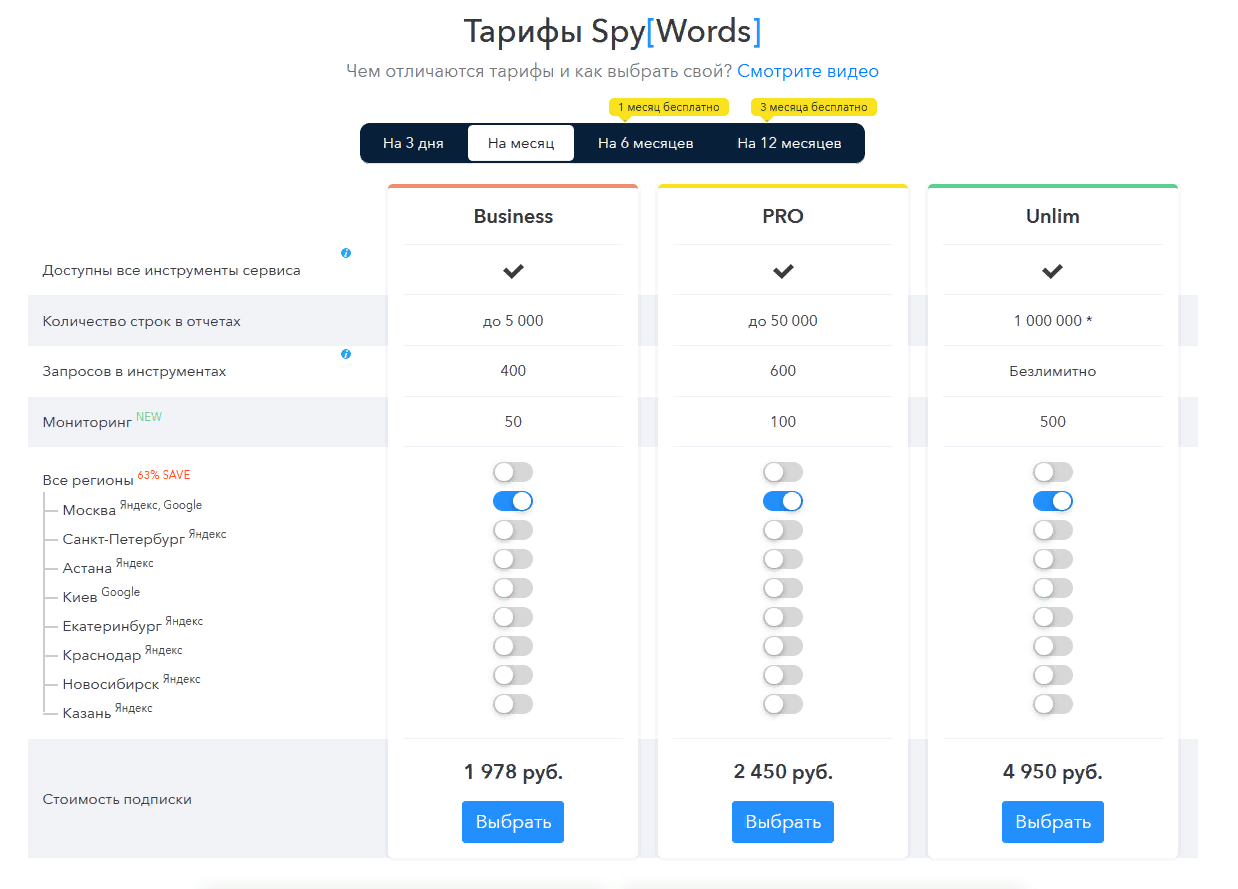Enable Краснодар toggle in Unlim column
This screenshot has width=1238, height=889.
tap(1053, 646)
